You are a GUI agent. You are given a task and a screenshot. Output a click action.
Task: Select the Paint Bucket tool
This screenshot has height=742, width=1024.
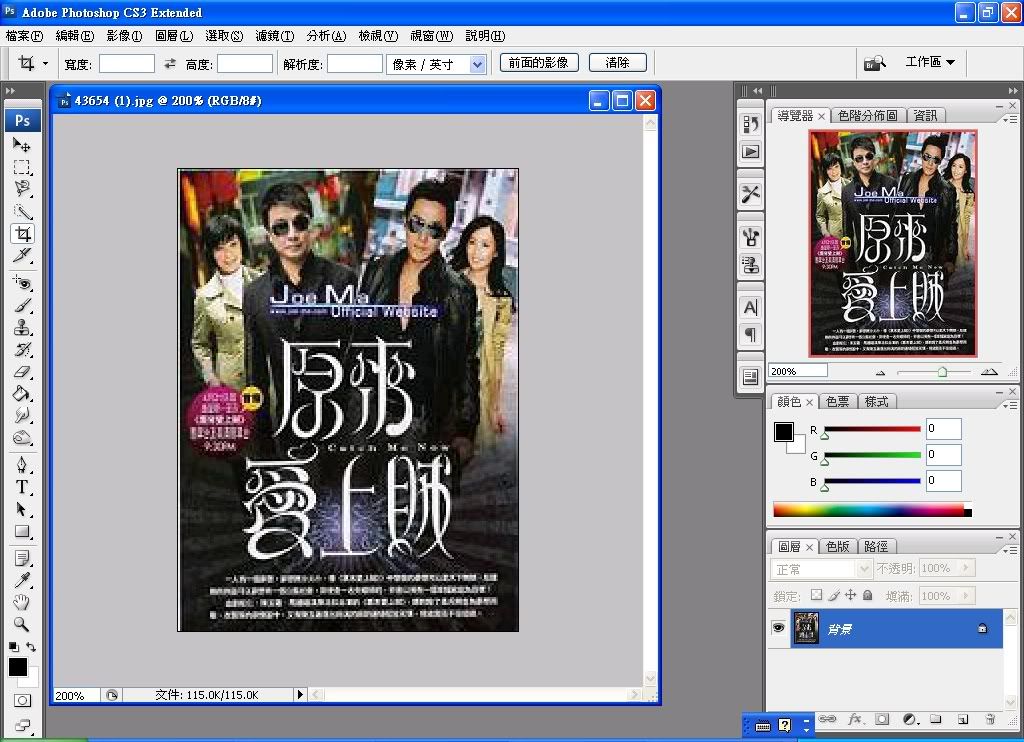pos(22,394)
